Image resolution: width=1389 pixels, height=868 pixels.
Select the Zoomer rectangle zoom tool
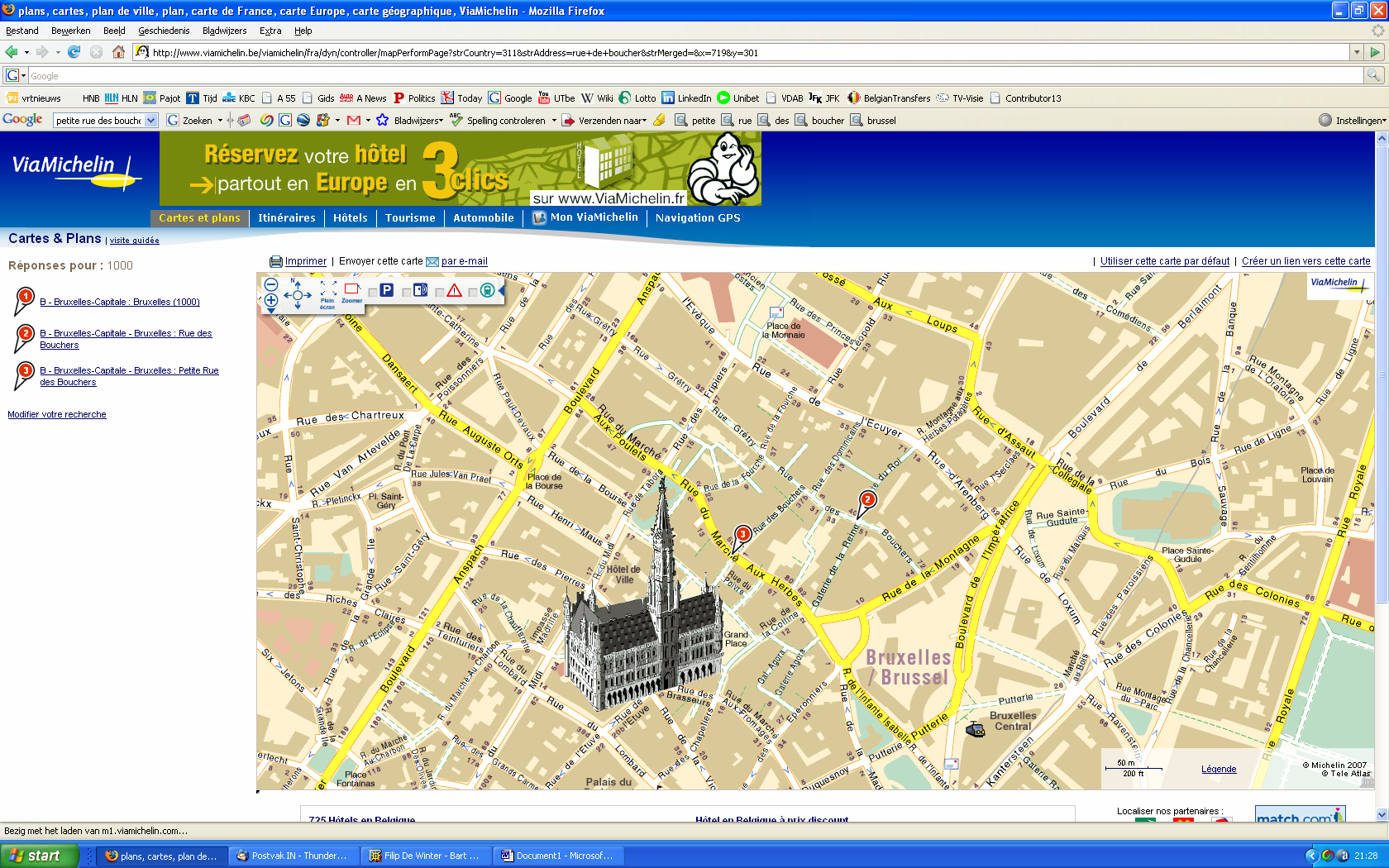point(352,293)
